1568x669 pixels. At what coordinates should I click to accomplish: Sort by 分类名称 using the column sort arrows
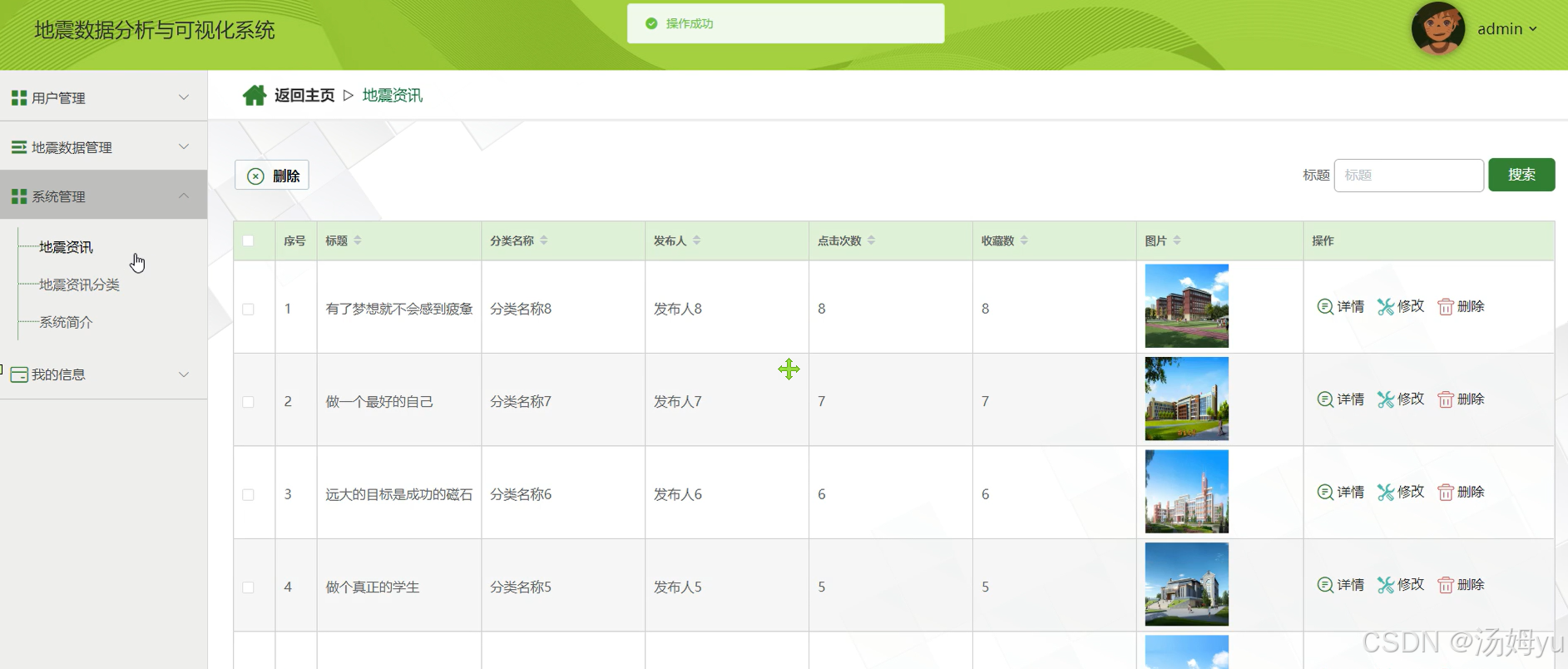(x=544, y=240)
